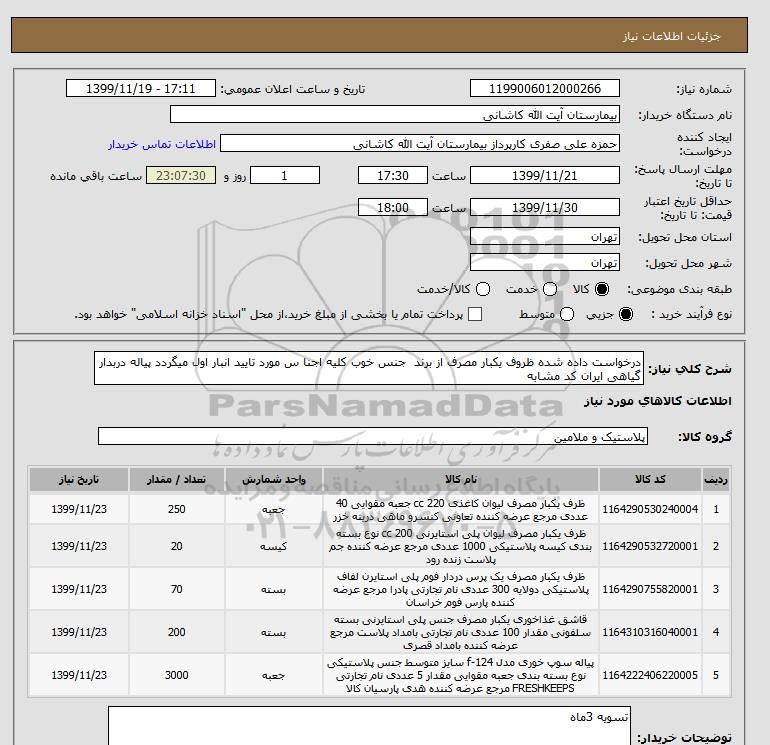The height and width of the screenshot is (745, 770).
Task: Click unit جعبه in row 5
Action: pos(274,676)
